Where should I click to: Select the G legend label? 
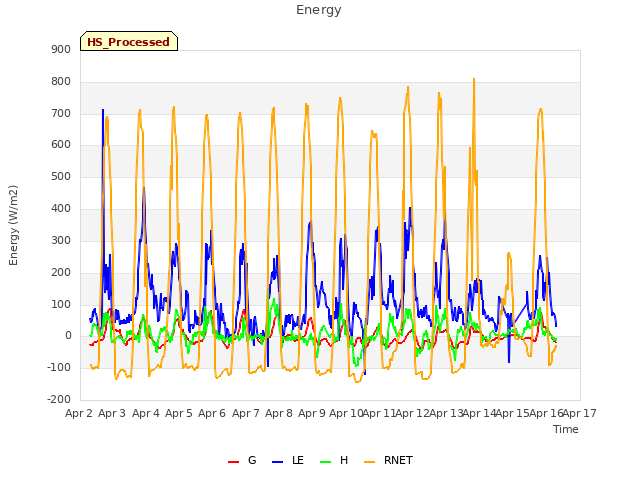pos(252,460)
